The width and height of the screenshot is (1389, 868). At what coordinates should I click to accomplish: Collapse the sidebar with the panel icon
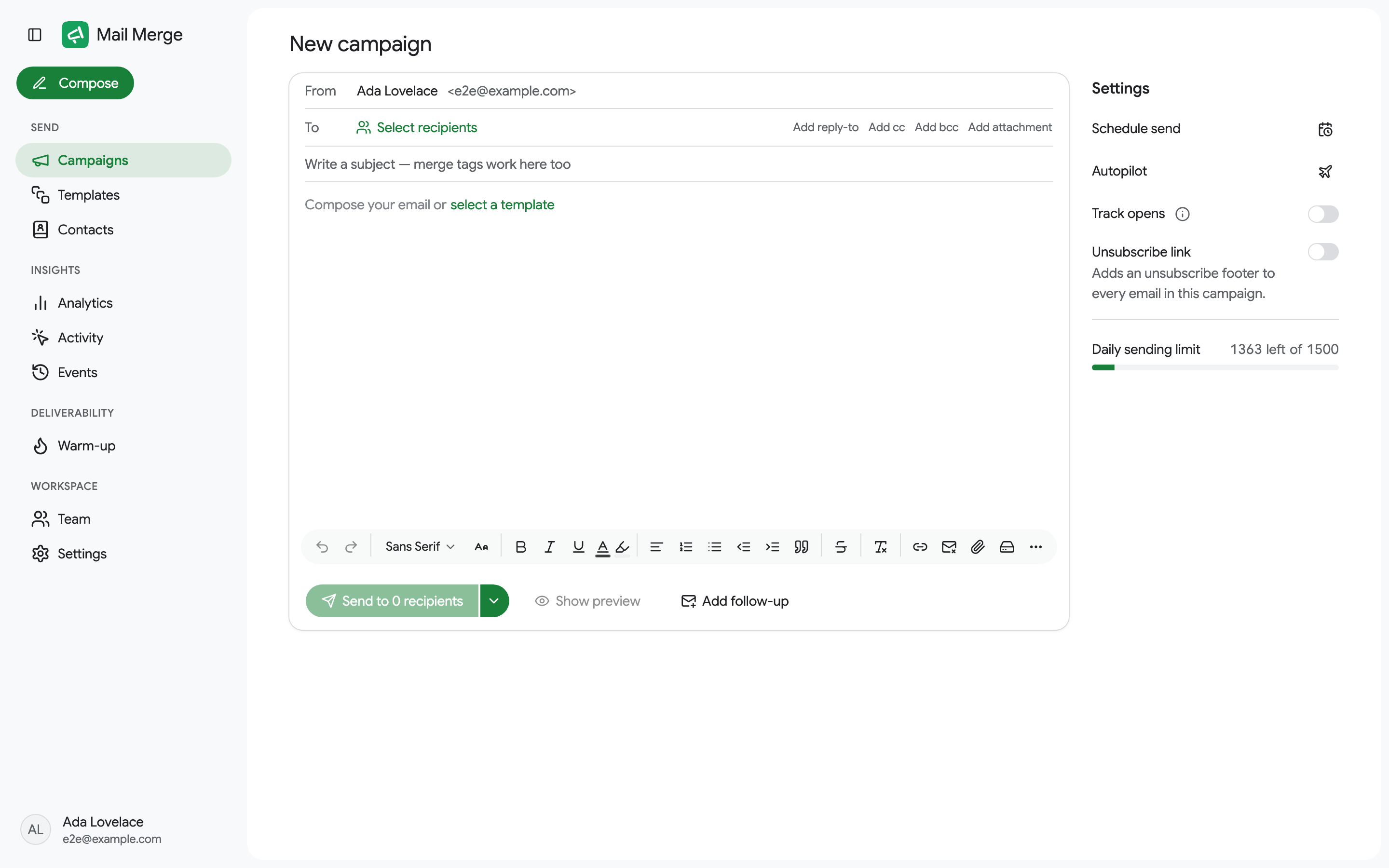coord(35,35)
